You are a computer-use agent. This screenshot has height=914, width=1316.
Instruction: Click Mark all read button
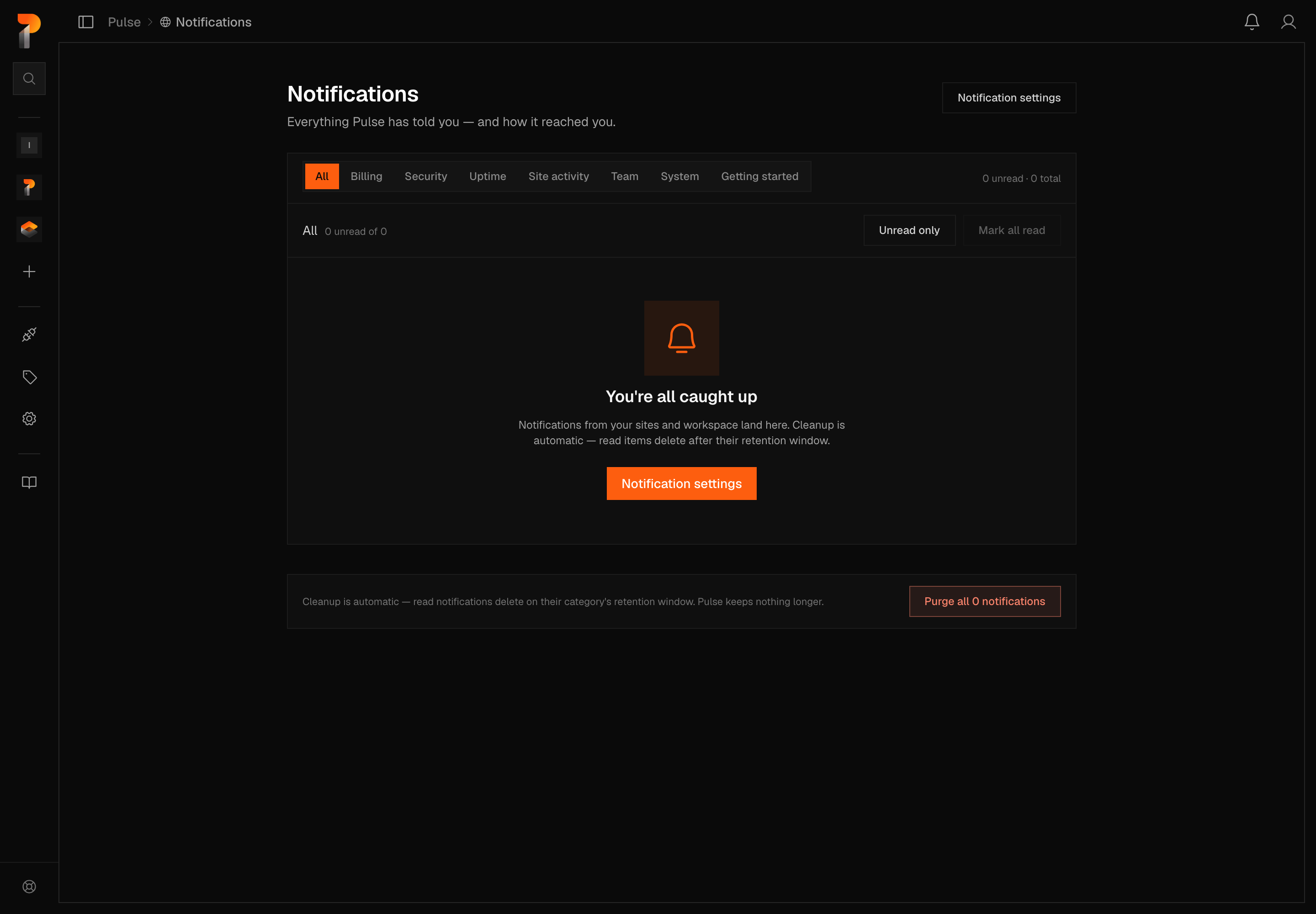(1012, 230)
